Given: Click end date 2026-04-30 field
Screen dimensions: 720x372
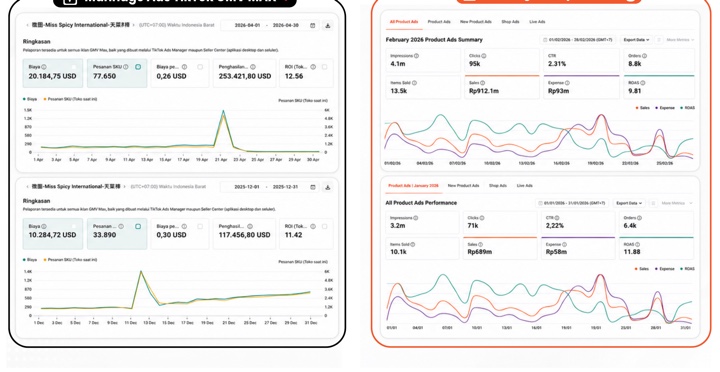Looking at the screenshot, I should point(286,26).
